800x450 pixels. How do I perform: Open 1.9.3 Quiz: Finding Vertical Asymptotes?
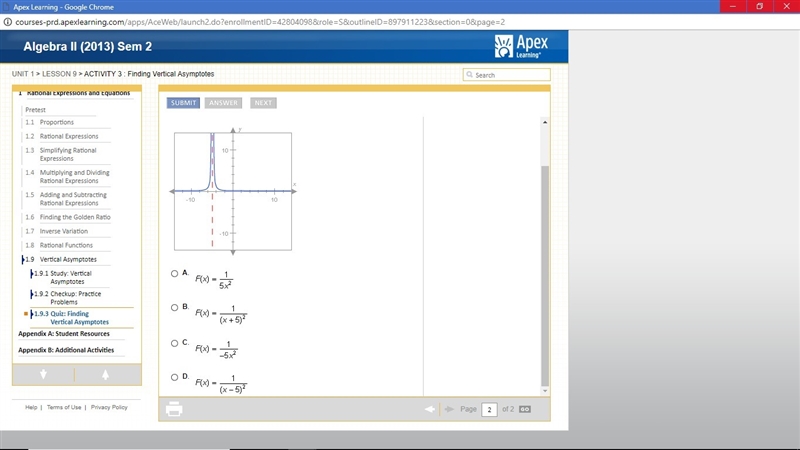[x=71, y=318]
